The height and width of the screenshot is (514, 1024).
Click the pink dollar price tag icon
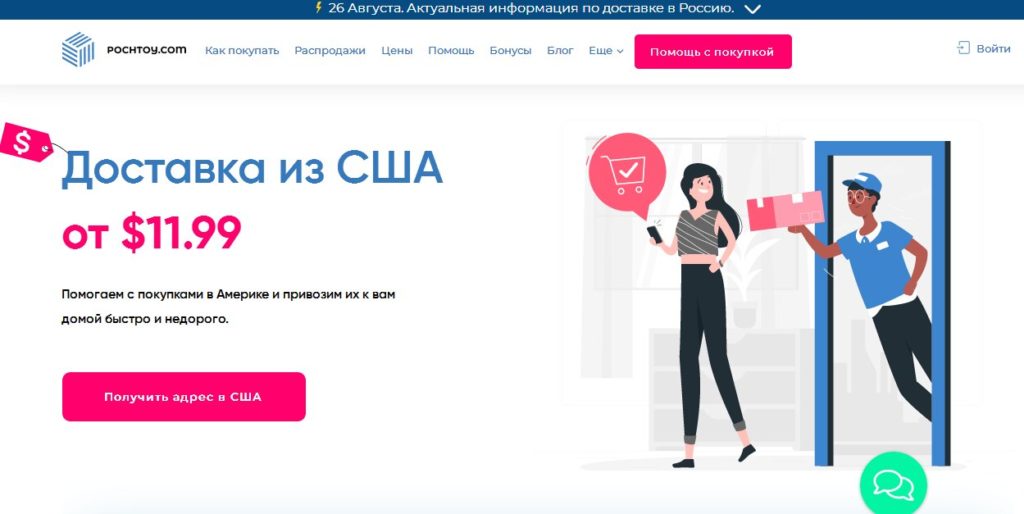click(26, 142)
